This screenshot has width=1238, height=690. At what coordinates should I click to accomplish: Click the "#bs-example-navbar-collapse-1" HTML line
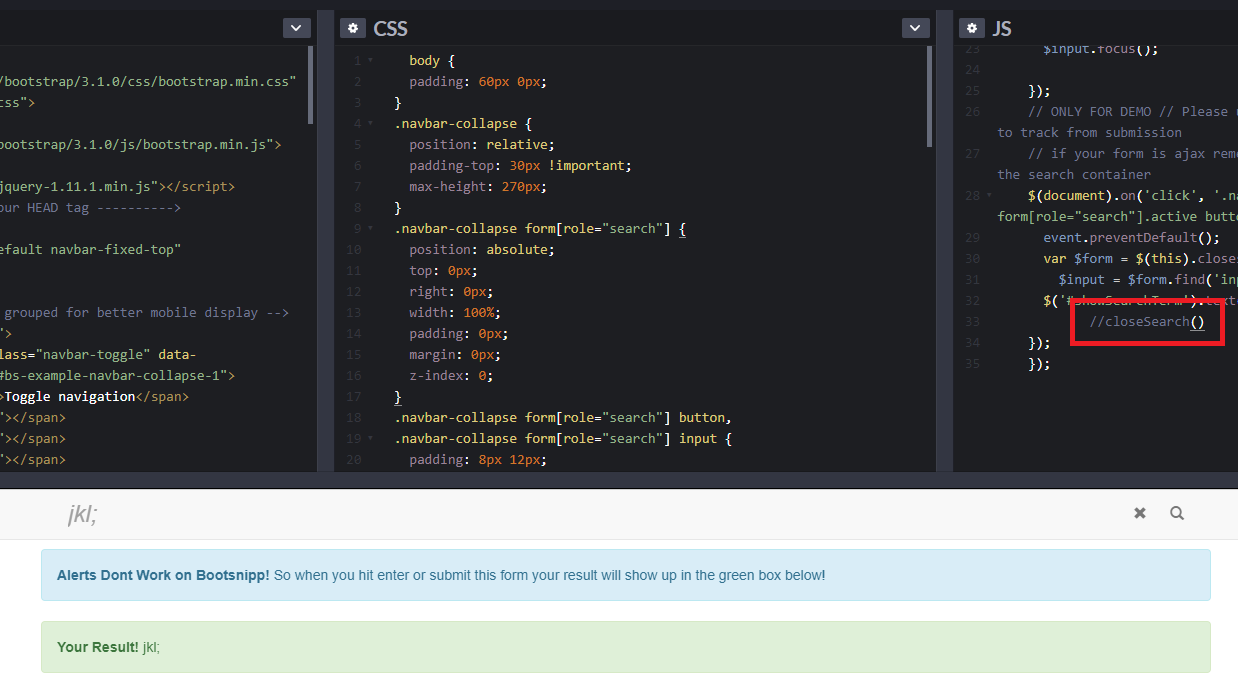click(x=117, y=376)
